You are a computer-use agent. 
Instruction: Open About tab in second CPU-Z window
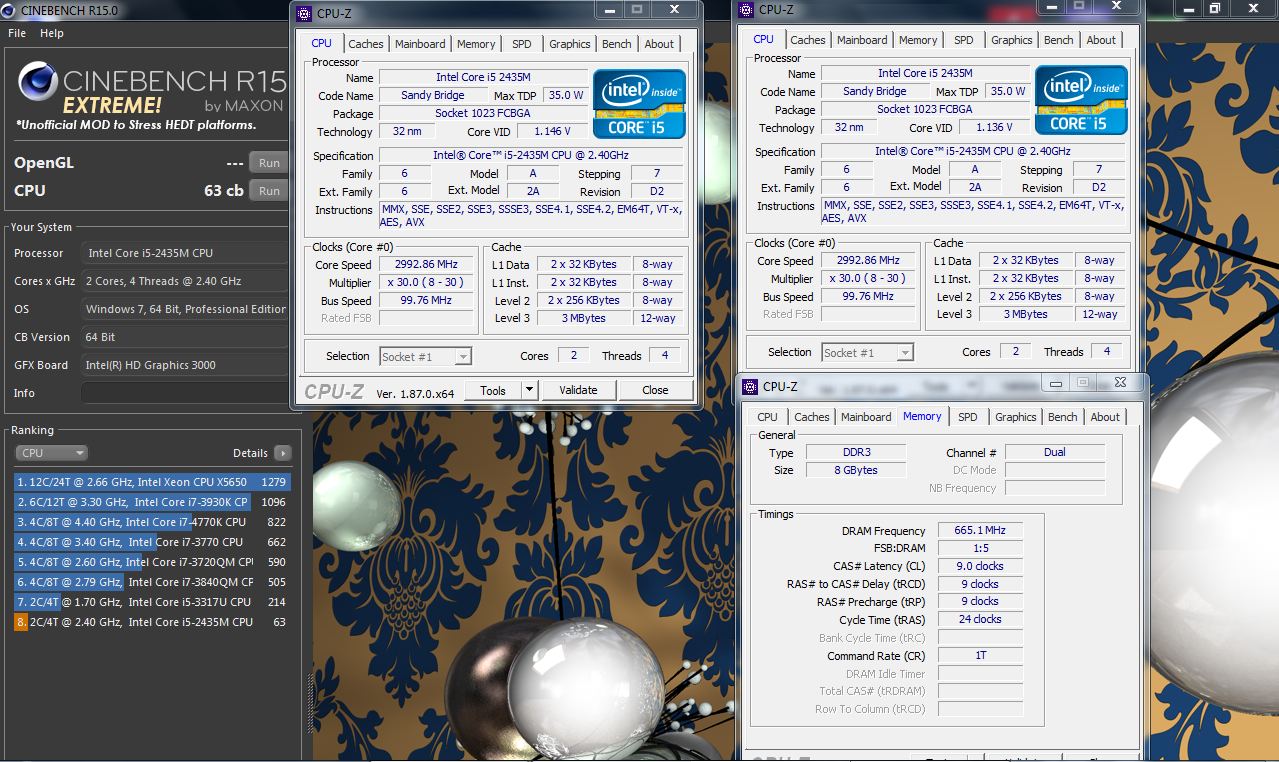pyautogui.click(x=1101, y=40)
